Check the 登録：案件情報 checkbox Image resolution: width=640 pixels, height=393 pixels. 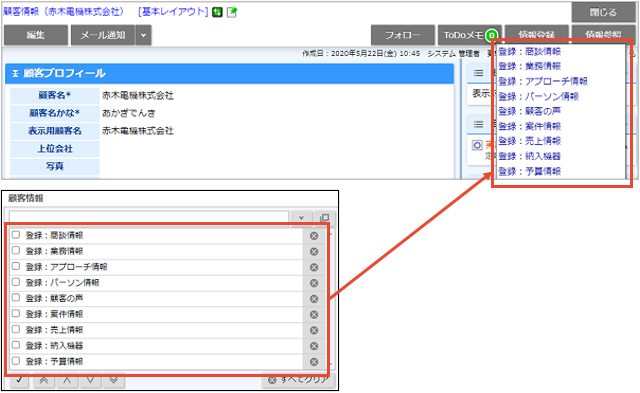click(x=16, y=313)
